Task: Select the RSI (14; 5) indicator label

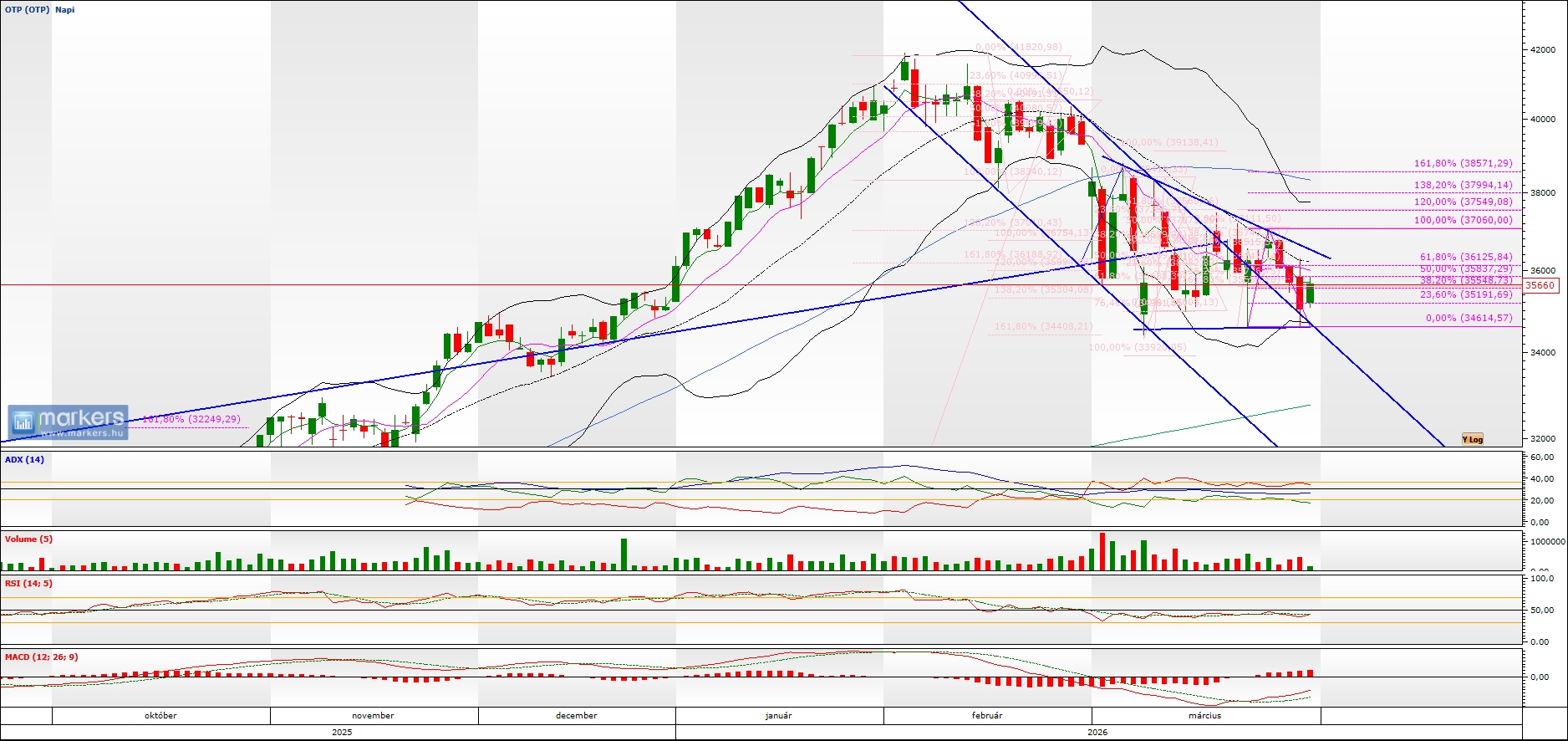Action: click(28, 583)
